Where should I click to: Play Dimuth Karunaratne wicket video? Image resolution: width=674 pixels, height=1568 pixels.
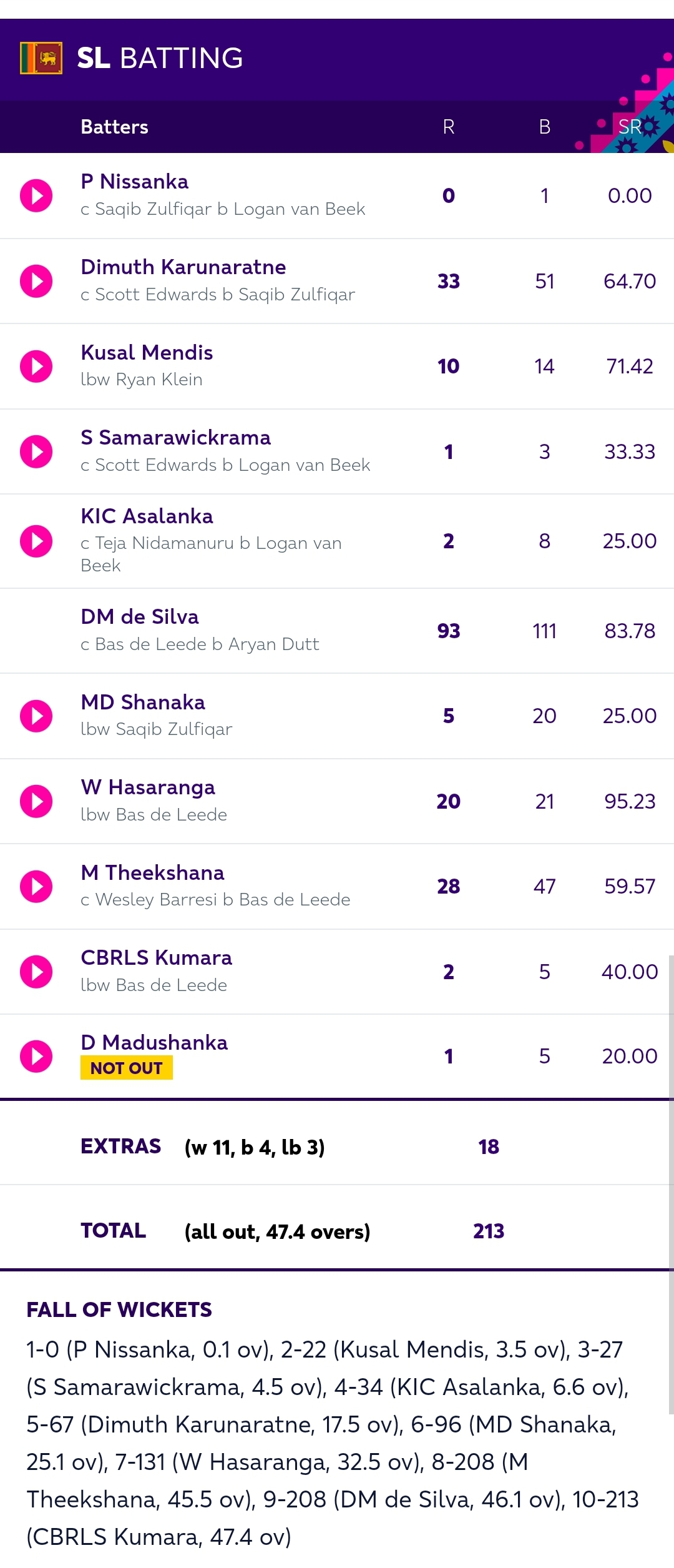(36, 281)
